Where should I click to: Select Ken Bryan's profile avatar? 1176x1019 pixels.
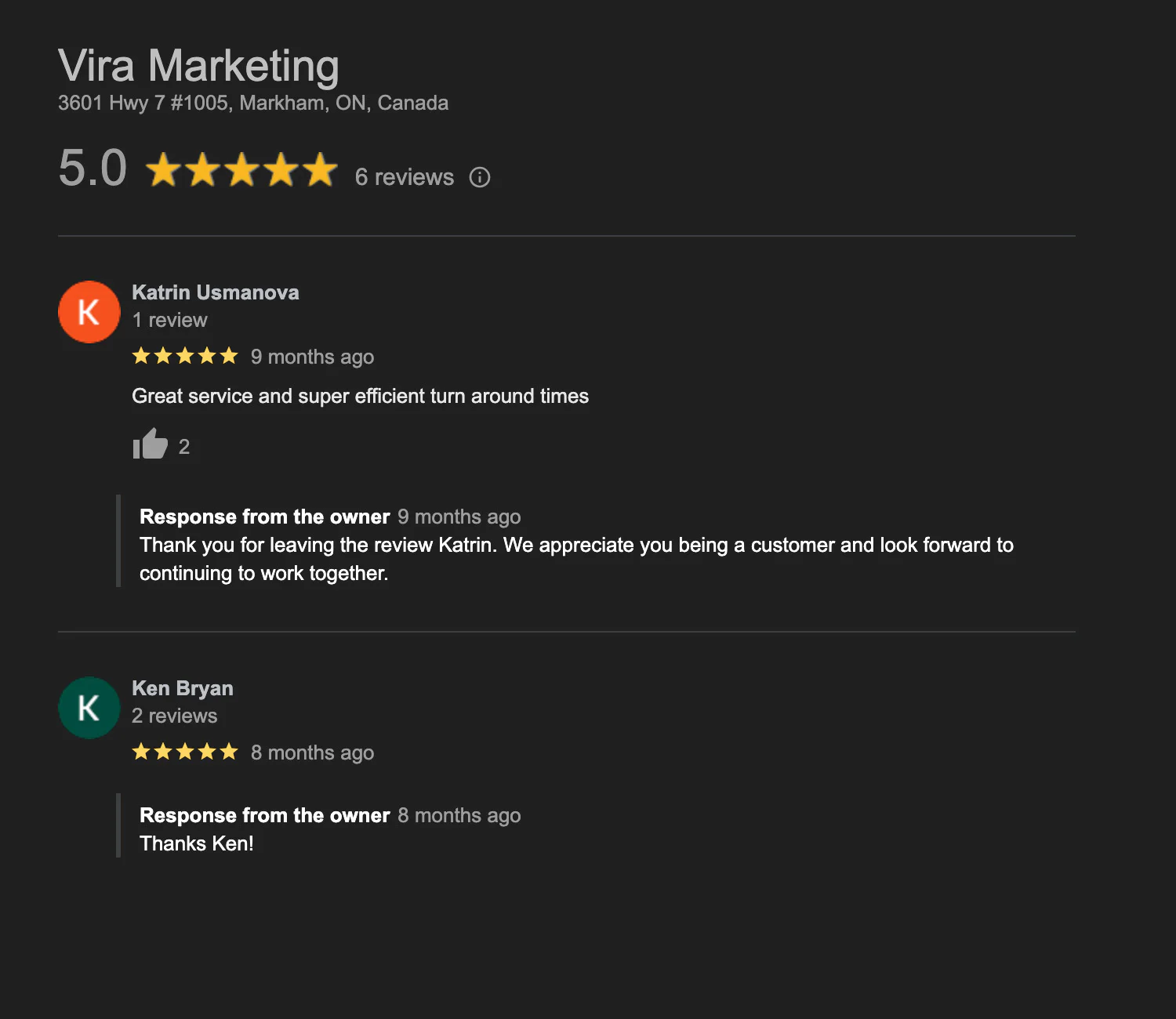pos(89,707)
